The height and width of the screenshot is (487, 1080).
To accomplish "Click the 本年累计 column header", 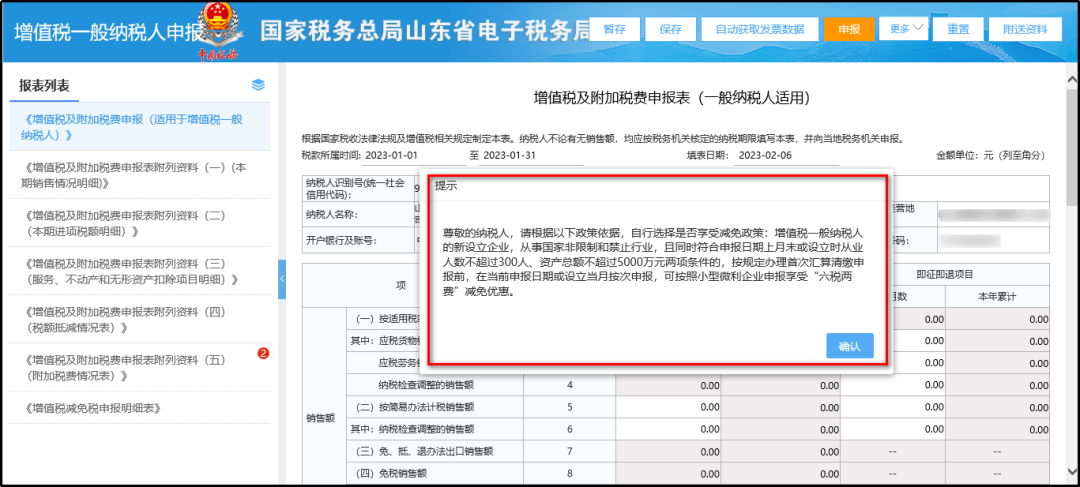I will pos(997,296).
